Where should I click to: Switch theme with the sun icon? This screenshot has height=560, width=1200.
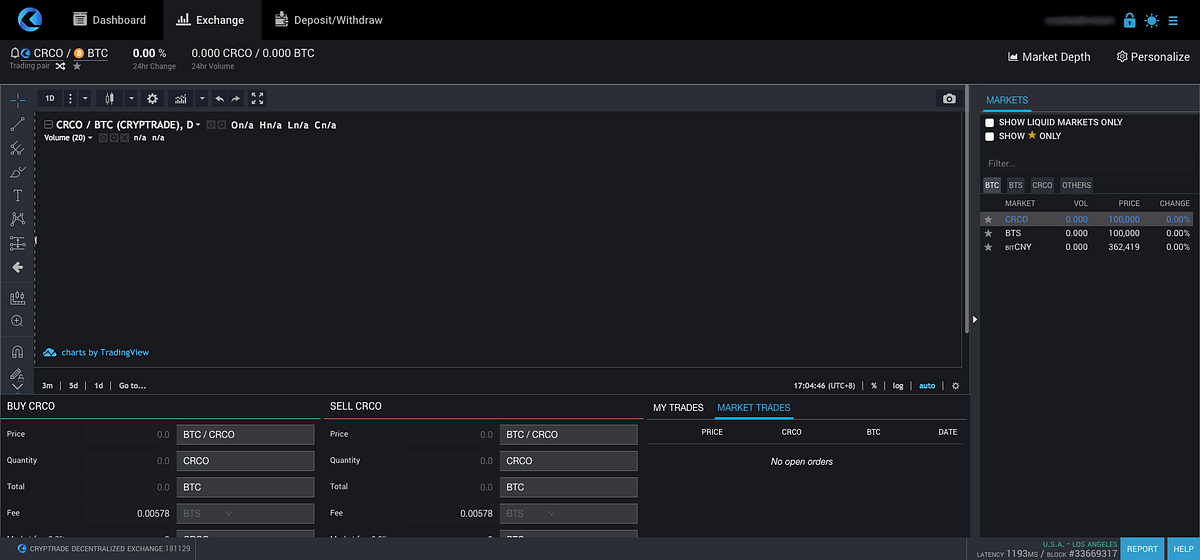pyautogui.click(x=1153, y=20)
